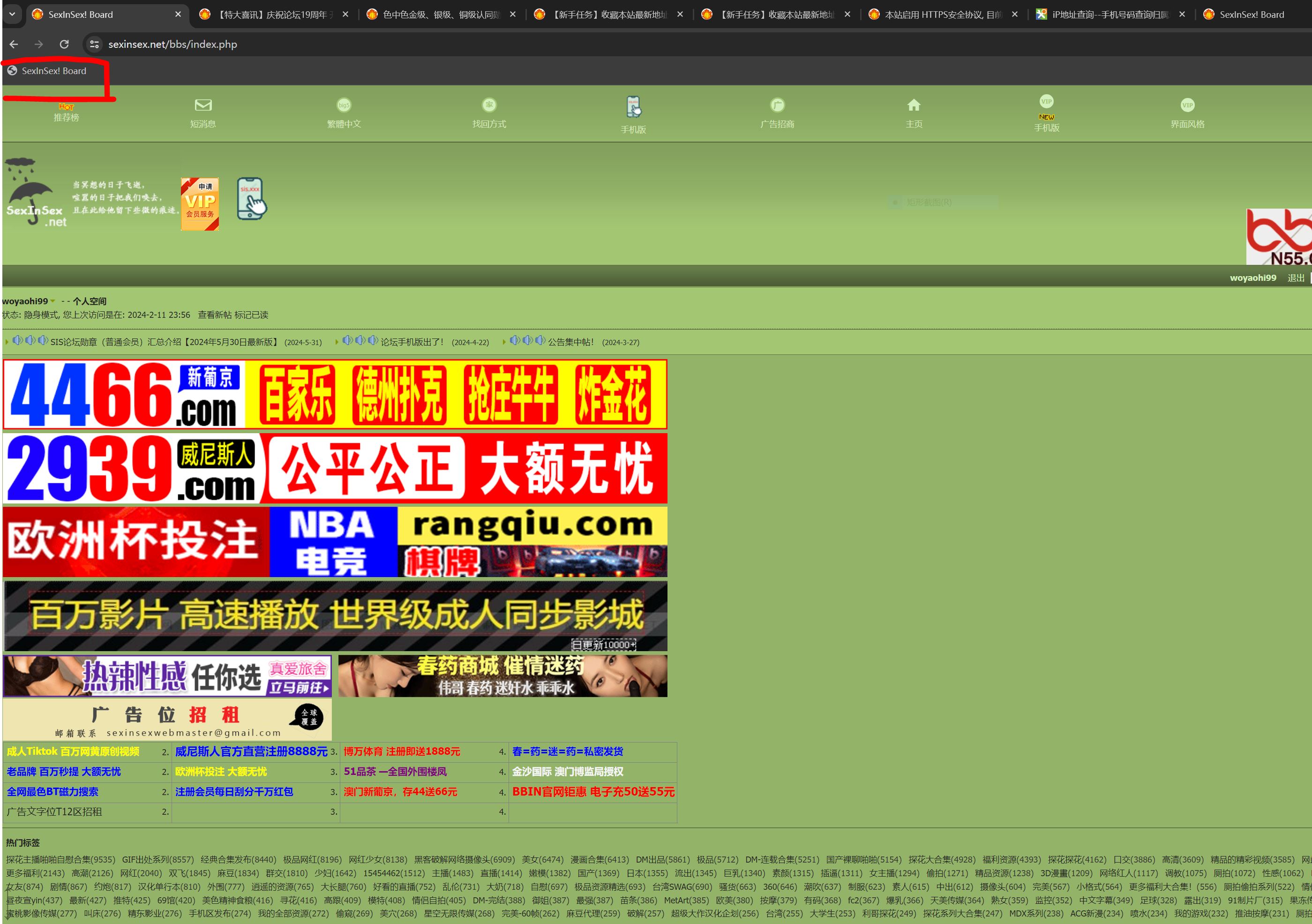
Task: Open 高潮(2126) tag
Action: point(92,873)
